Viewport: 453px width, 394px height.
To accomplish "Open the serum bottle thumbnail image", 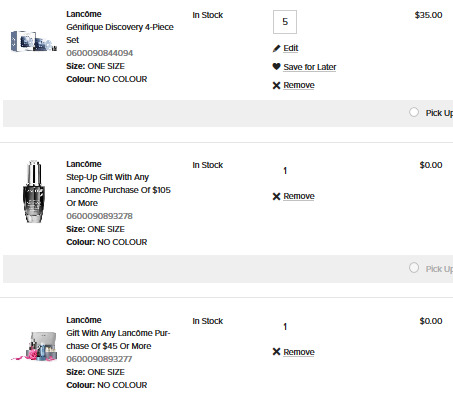I will (x=34, y=191).
